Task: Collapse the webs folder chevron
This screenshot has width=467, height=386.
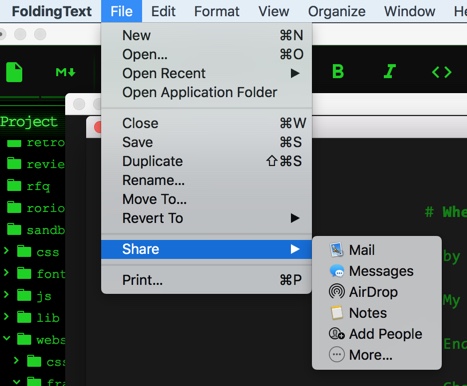Action: 6,339
